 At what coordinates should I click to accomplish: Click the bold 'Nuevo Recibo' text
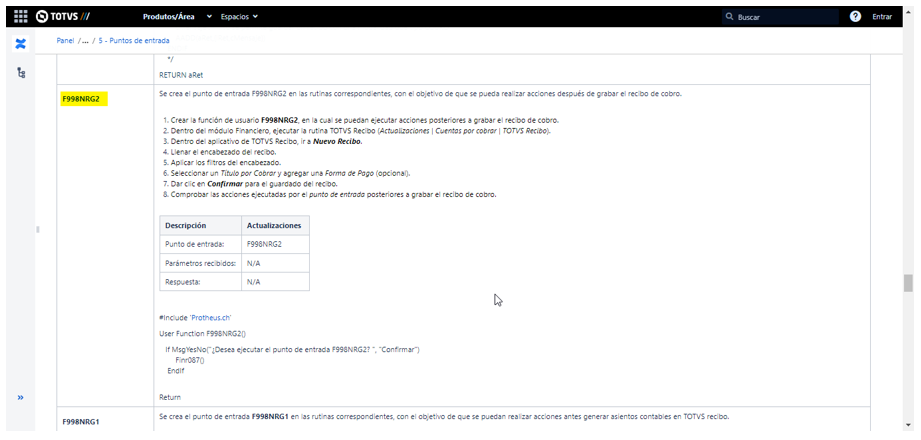[337, 142]
